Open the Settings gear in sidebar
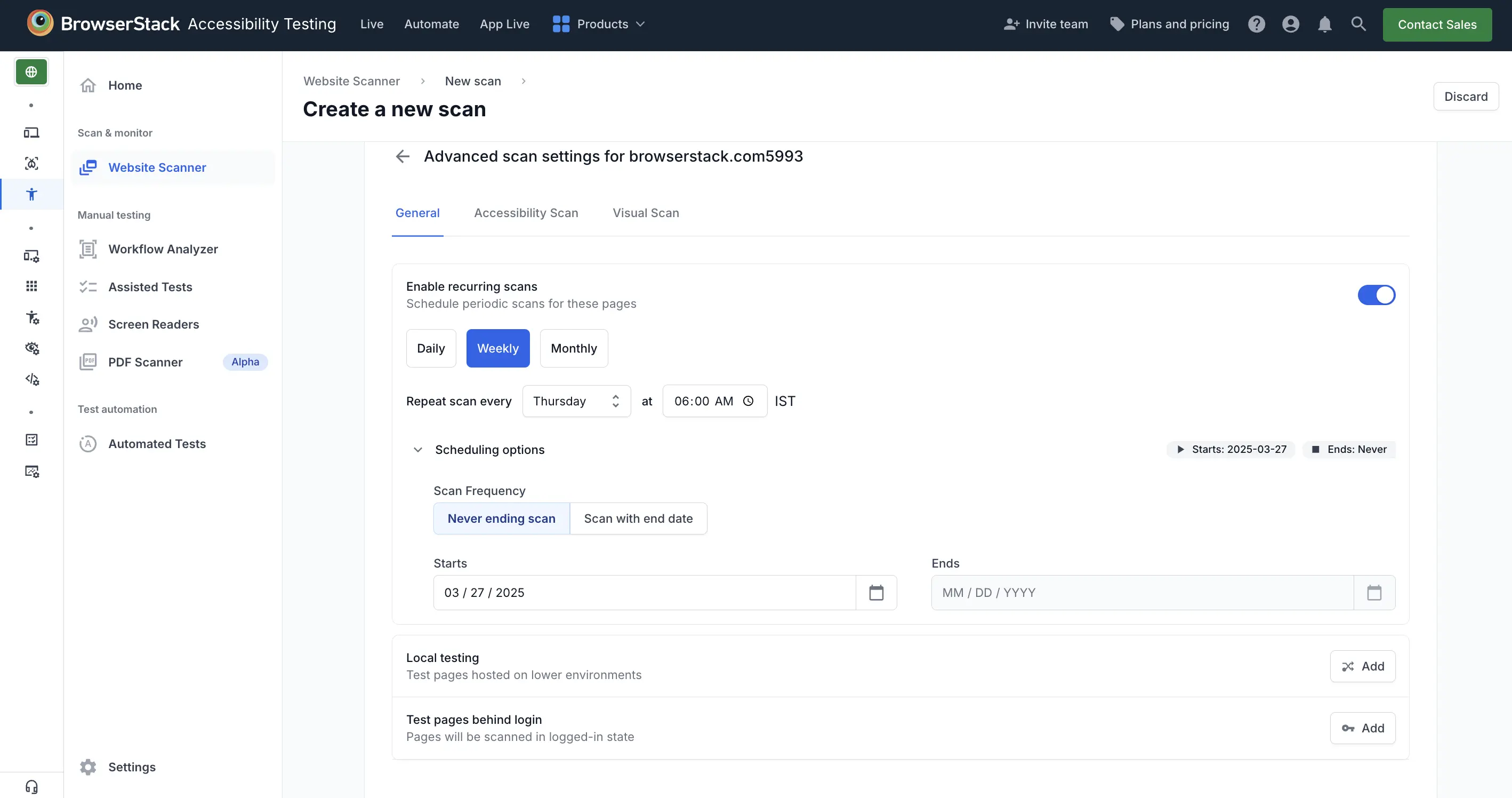This screenshot has height=798, width=1512. tap(88, 767)
